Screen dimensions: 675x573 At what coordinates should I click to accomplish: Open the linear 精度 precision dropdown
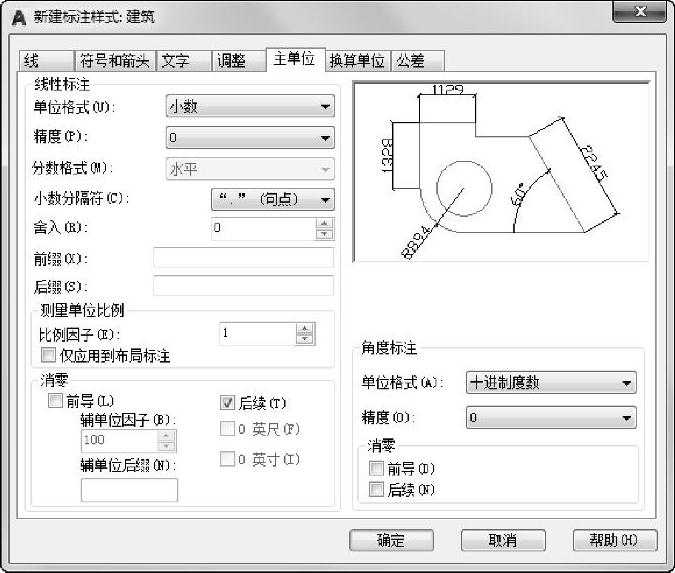click(x=250, y=138)
